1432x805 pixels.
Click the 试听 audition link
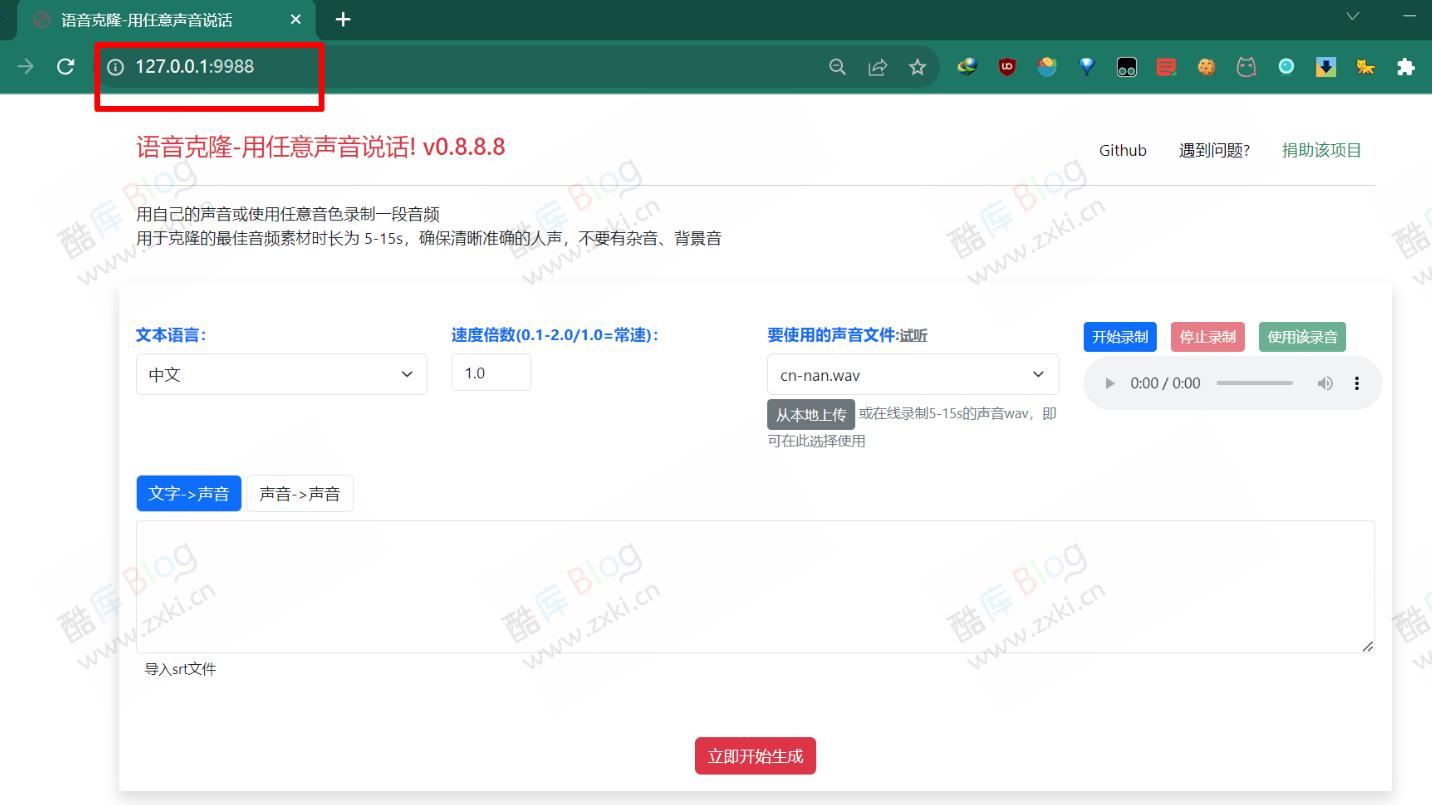pyautogui.click(x=916, y=335)
